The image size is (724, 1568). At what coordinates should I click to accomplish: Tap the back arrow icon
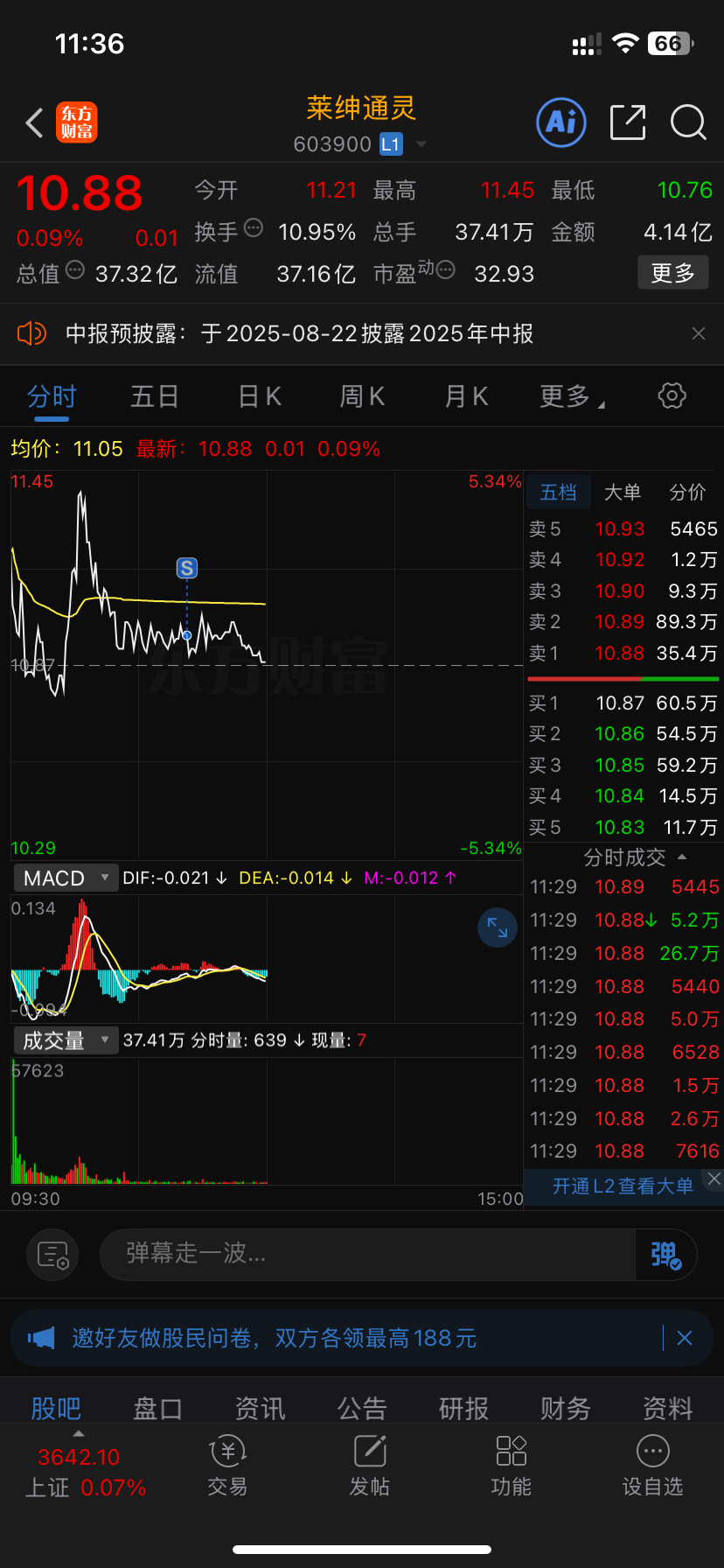34,123
